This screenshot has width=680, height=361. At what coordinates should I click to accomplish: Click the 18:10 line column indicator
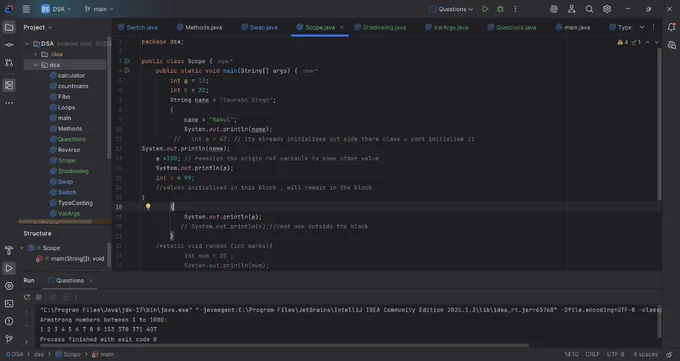pos(571,354)
